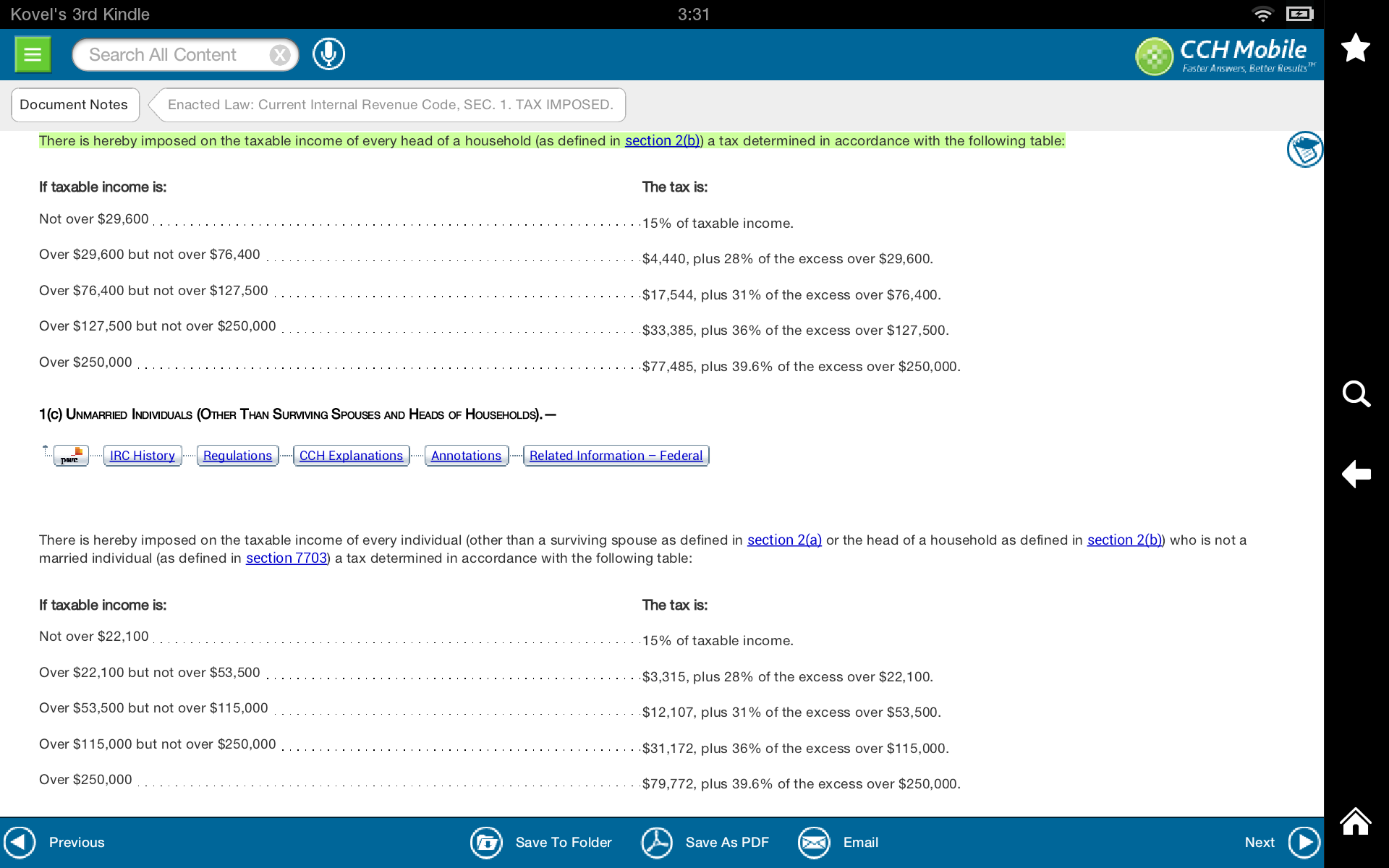The width and height of the screenshot is (1389, 868).
Task: Clear the search field with the X icon
Action: (280, 54)
